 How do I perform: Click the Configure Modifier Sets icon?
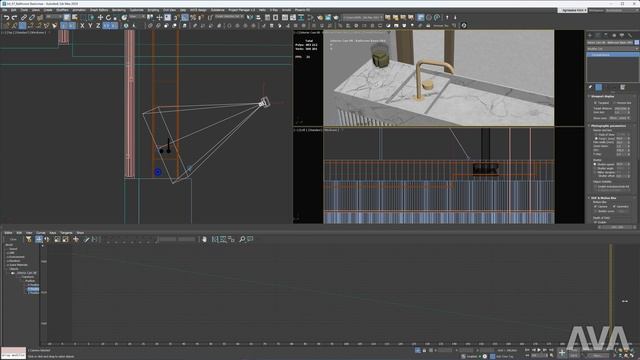[x=622, y=87]
